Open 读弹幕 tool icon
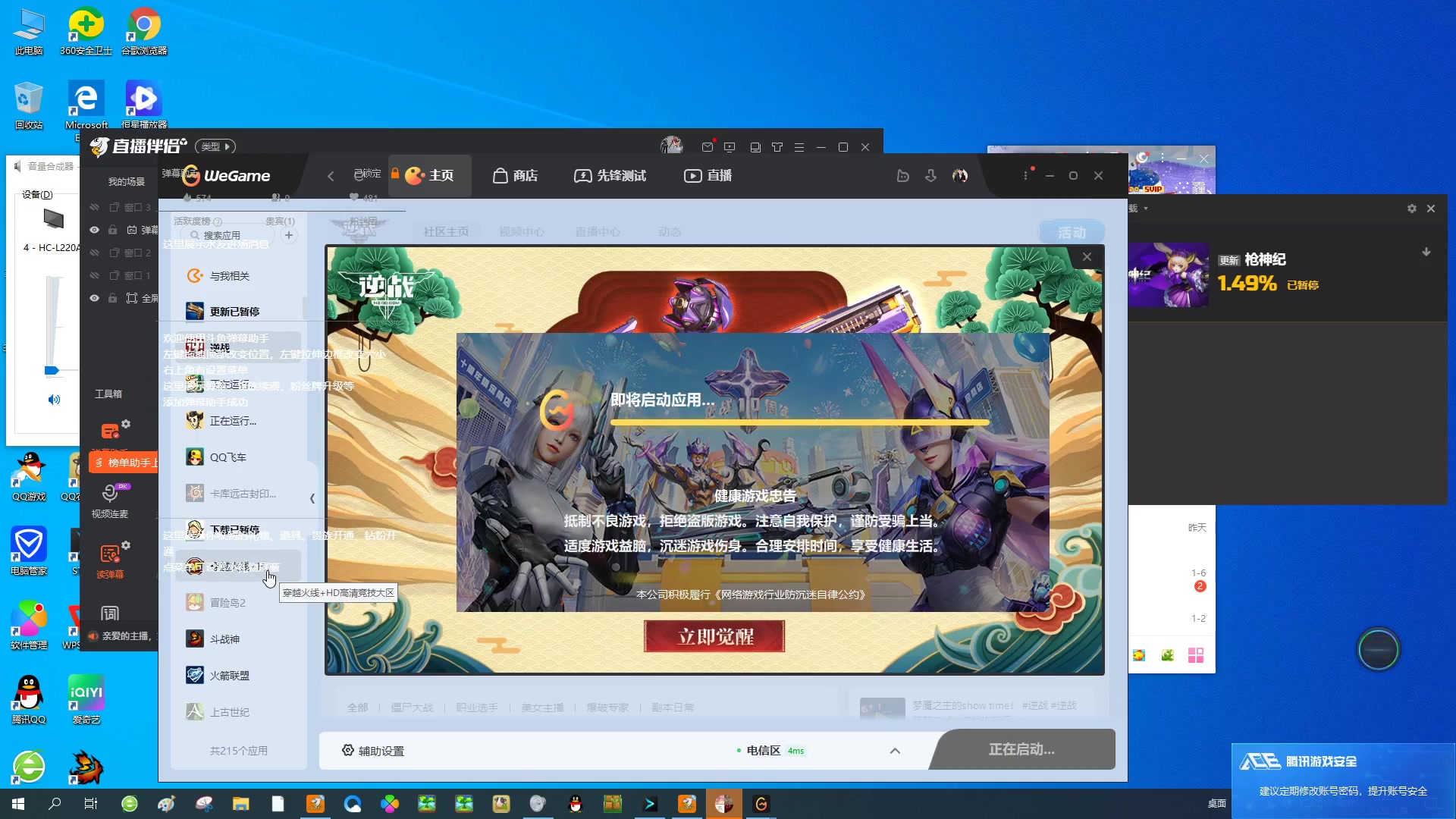This screenshot has width=1456, height=819. tap(110, 554)
